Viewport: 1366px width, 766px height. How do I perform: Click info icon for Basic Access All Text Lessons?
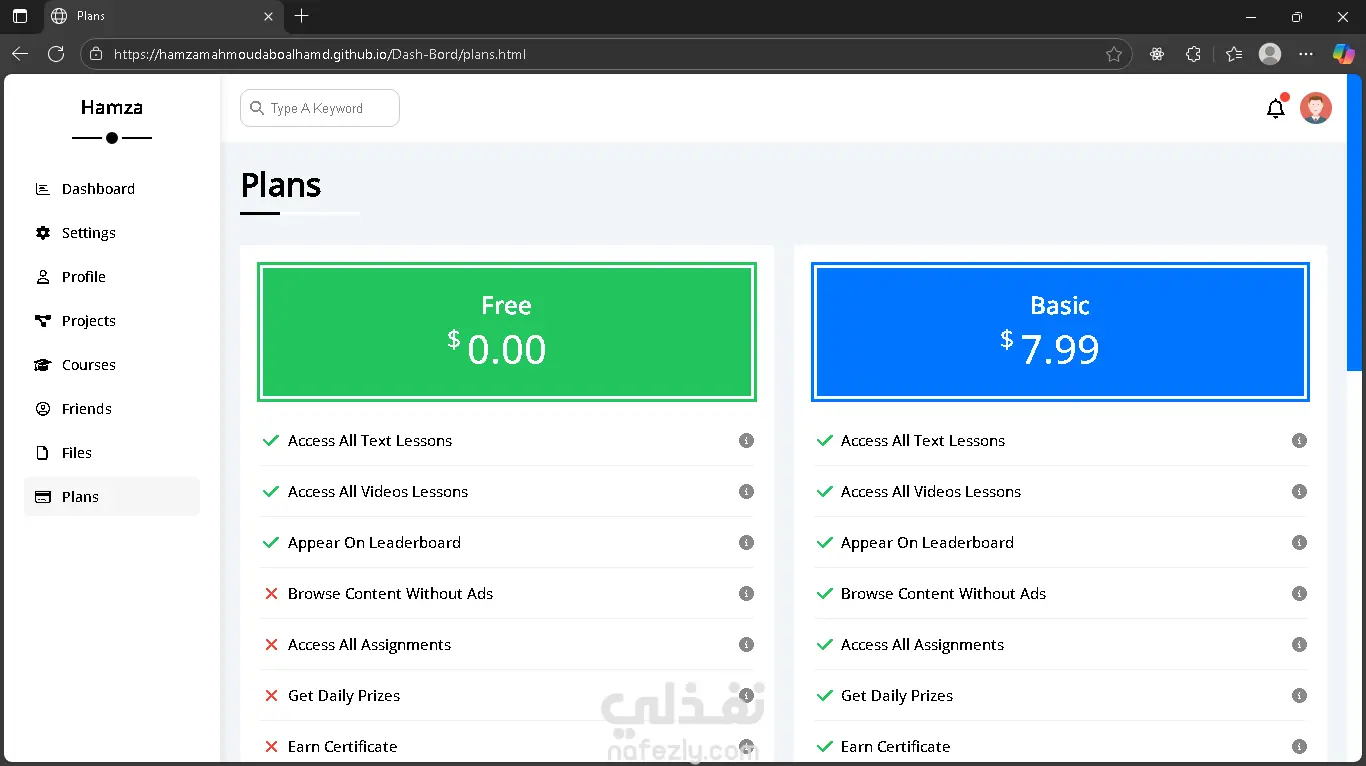1299,440
